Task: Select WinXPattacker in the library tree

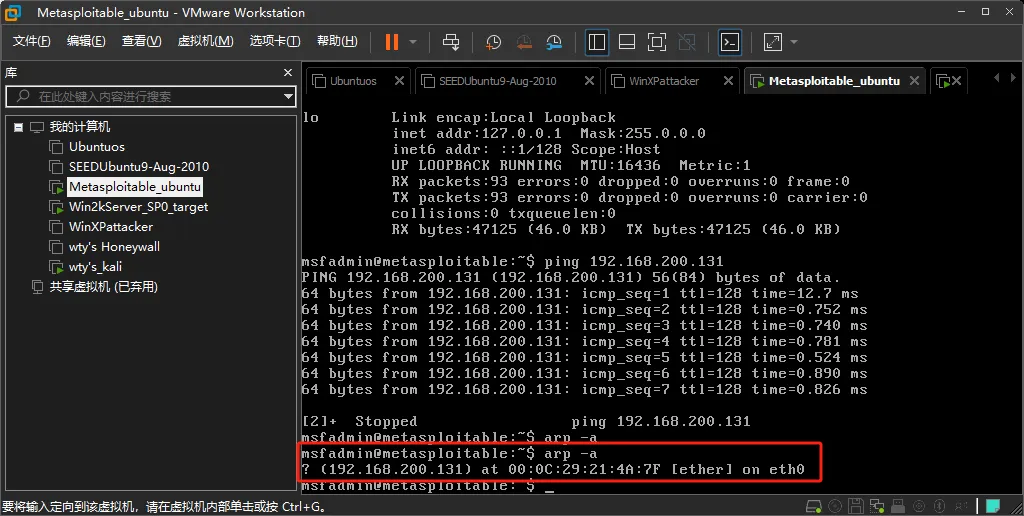Action: click(x=111, y=227)
